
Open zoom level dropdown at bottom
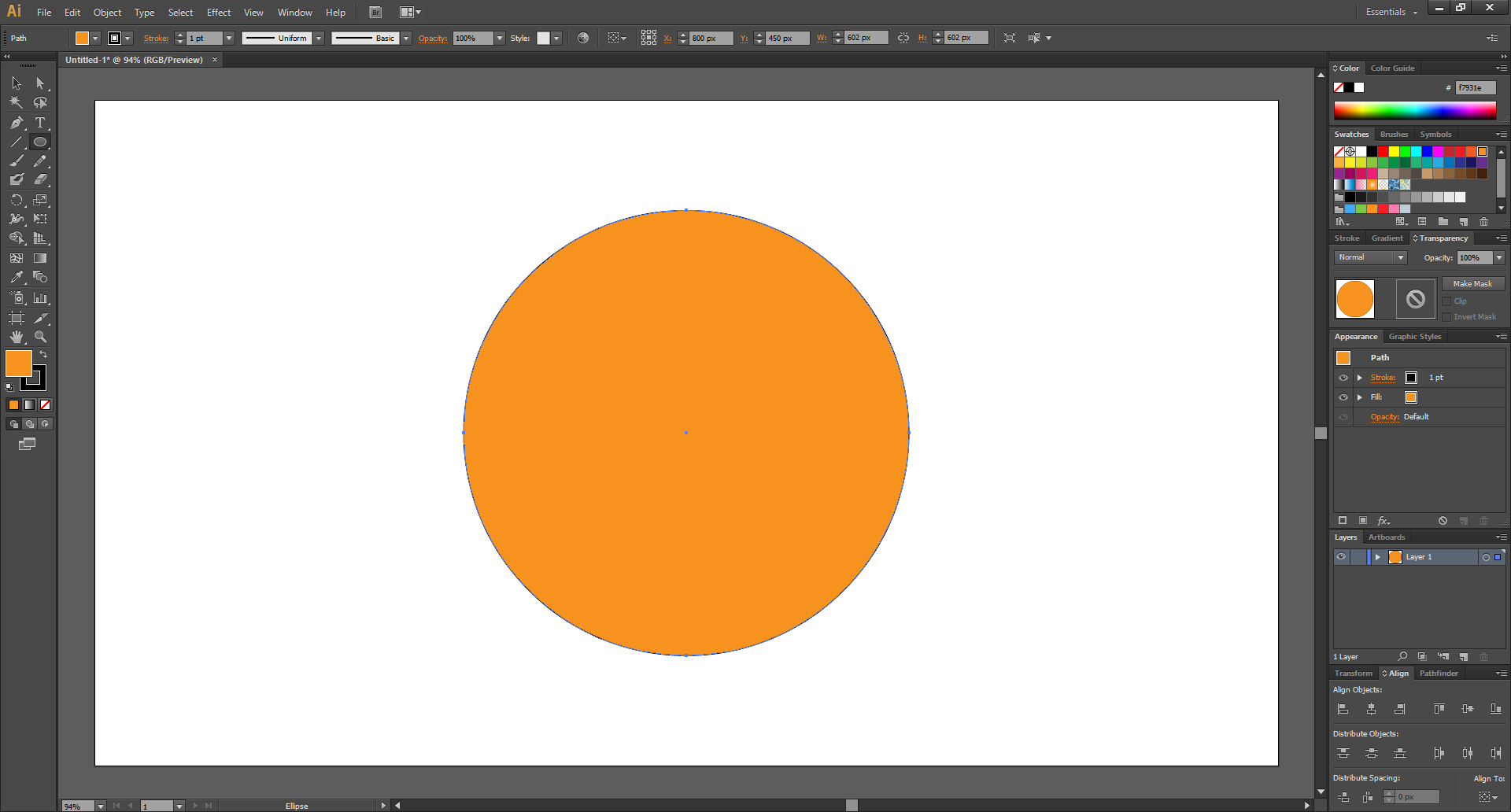(101, 806)
